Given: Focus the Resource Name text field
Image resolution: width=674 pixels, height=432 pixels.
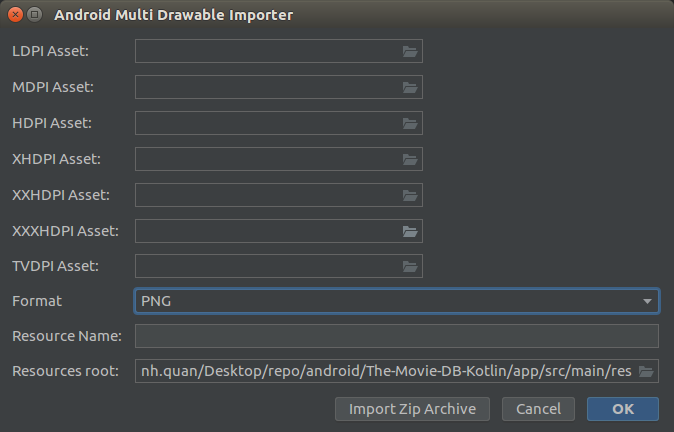Looking at the screenshot, I should tap(396, 336).
